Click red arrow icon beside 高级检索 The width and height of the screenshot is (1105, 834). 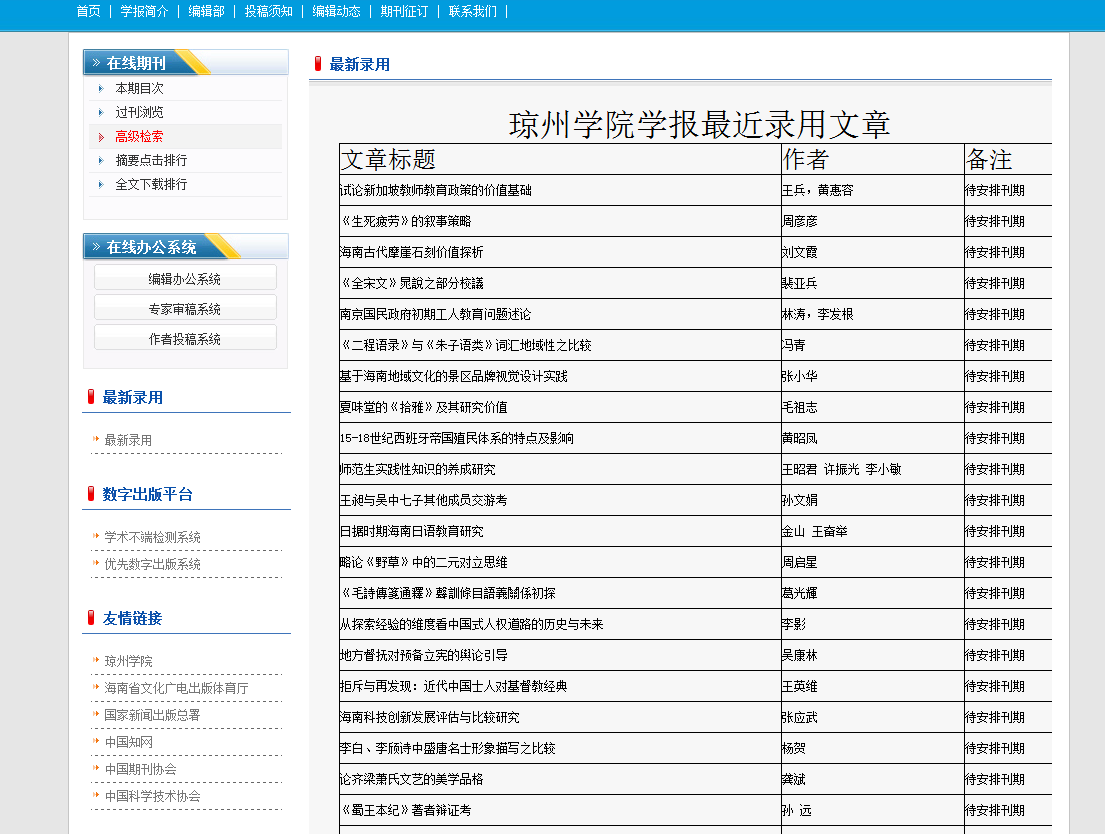pos(101,137)
